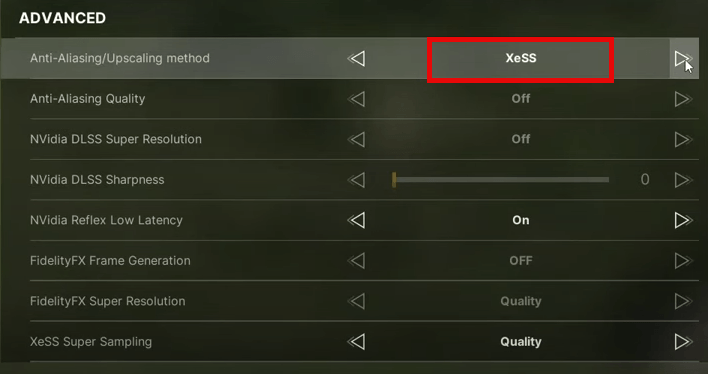
Task: Cycle NVidia DLSS Super Resolution right arrow
Action: (x=684, y=139)
